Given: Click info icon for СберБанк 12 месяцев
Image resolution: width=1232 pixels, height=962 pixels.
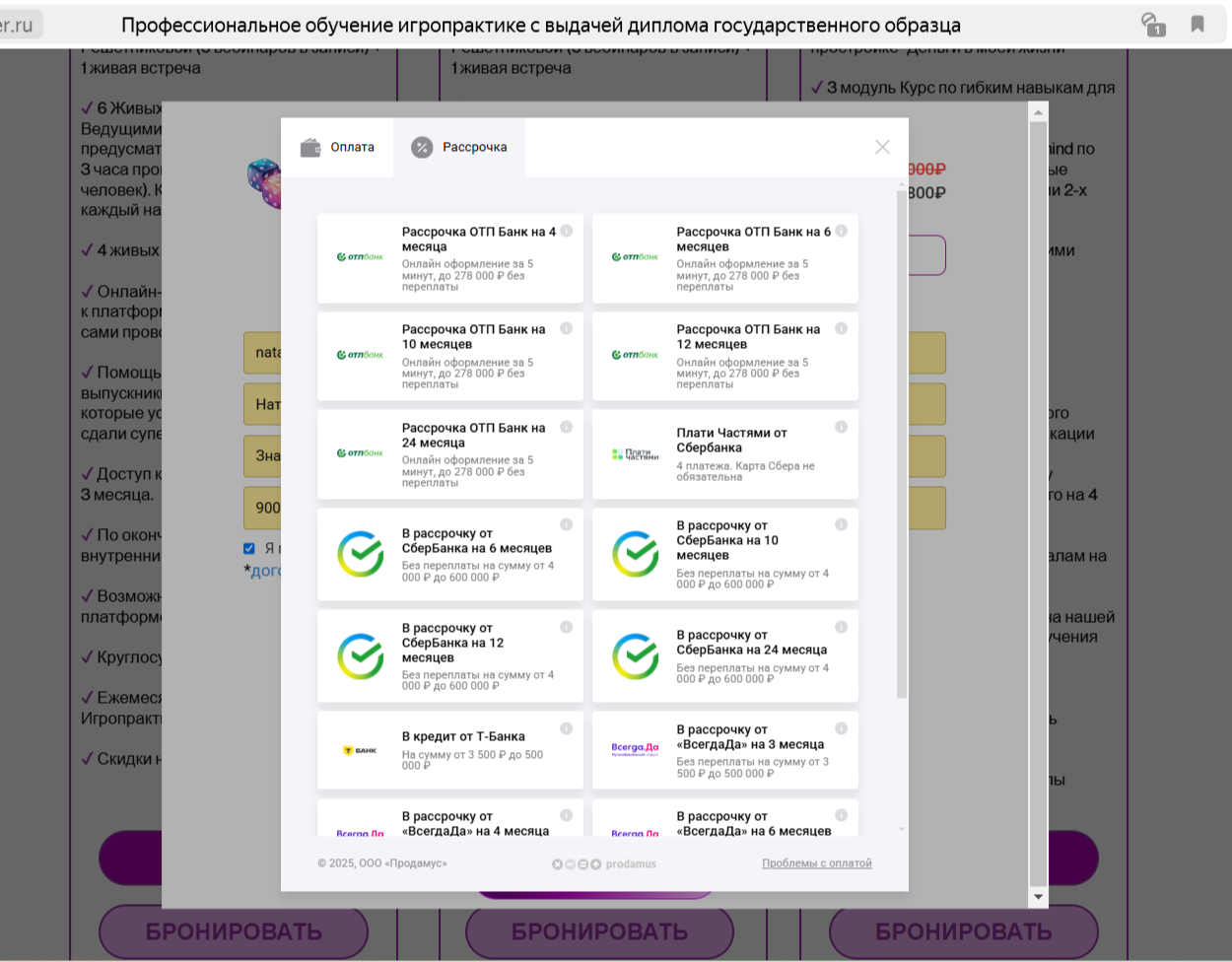Looking at the screenshot, I should [x=566, y=627].
